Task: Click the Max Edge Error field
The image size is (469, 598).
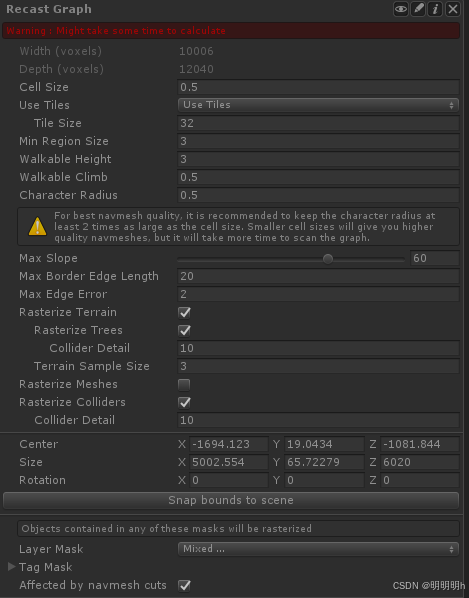Action: [x=318, y=294]
